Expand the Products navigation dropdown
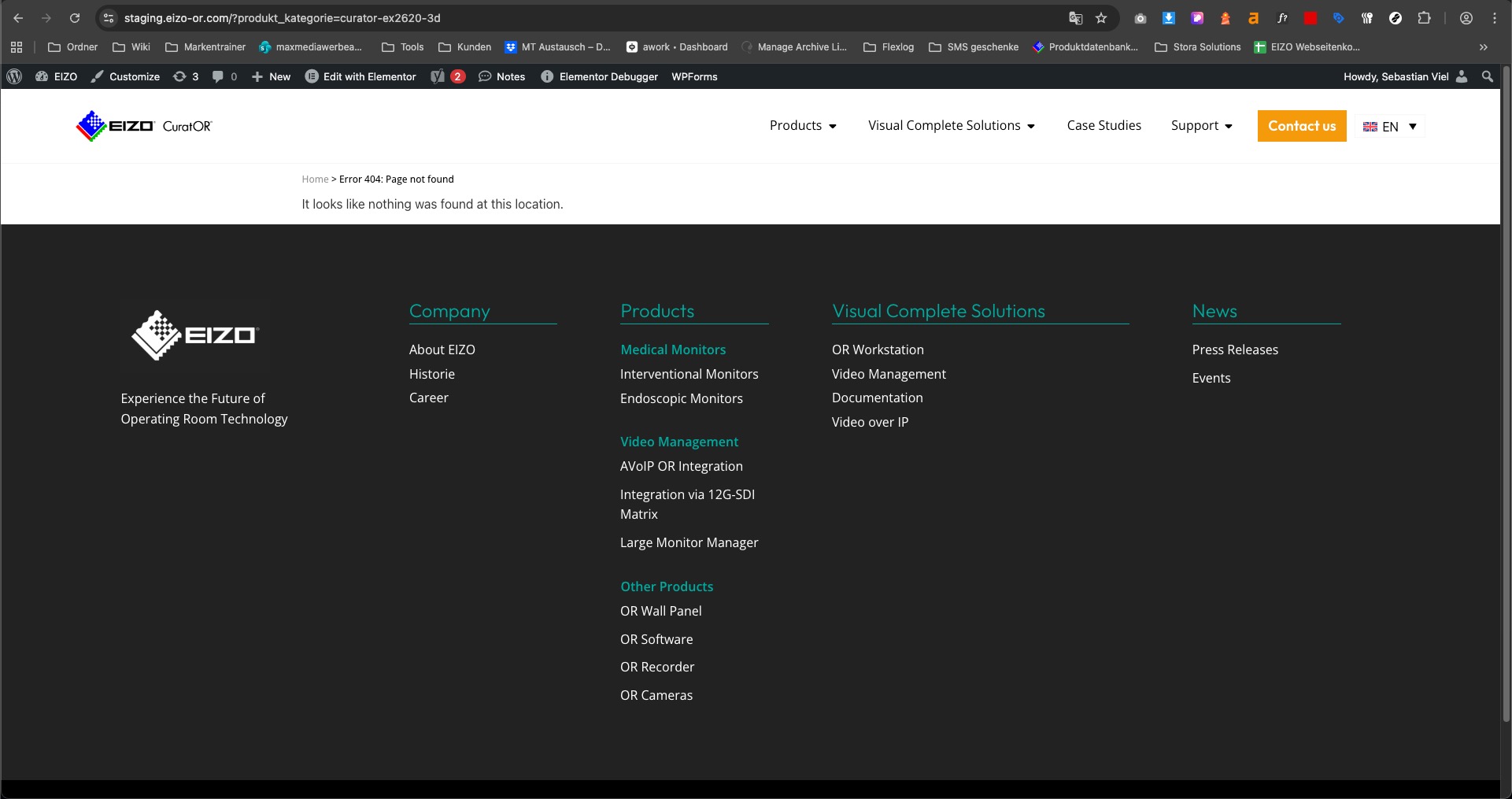 [803, 126]
